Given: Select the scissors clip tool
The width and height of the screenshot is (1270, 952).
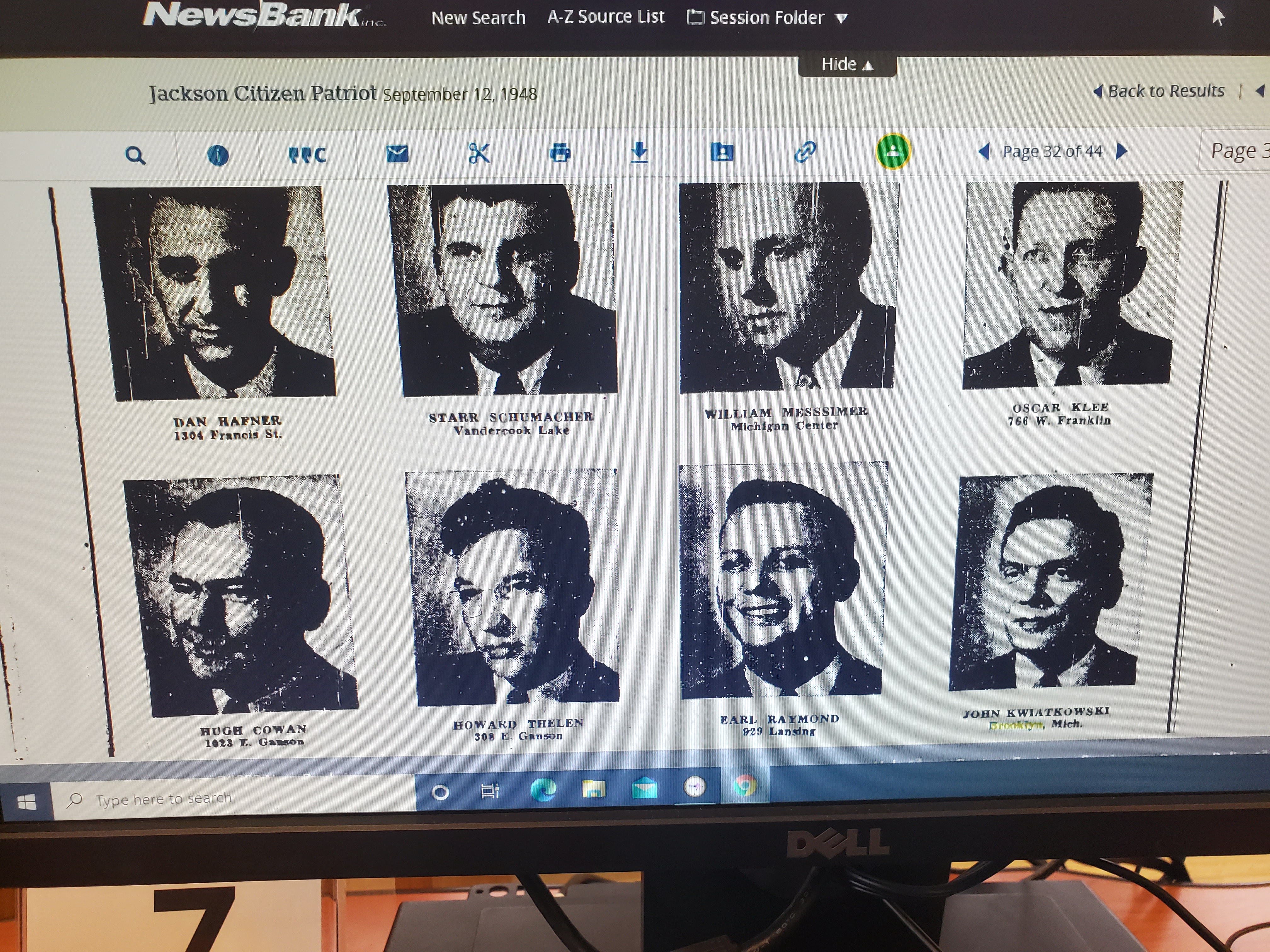Looking at the screenshot, I should point(479,153).
